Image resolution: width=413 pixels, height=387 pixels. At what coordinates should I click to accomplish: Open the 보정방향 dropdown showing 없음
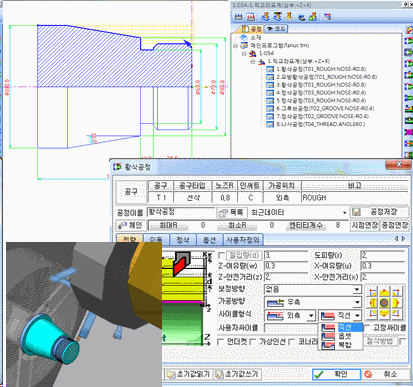point(313,289)
